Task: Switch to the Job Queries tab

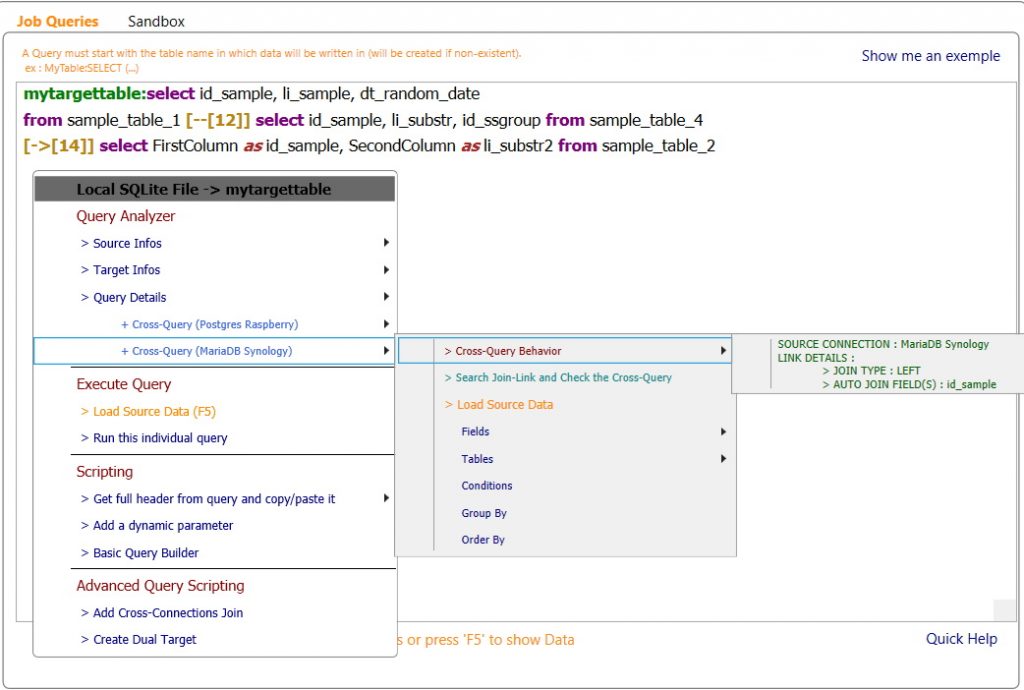Action: [x=57, y=22]
